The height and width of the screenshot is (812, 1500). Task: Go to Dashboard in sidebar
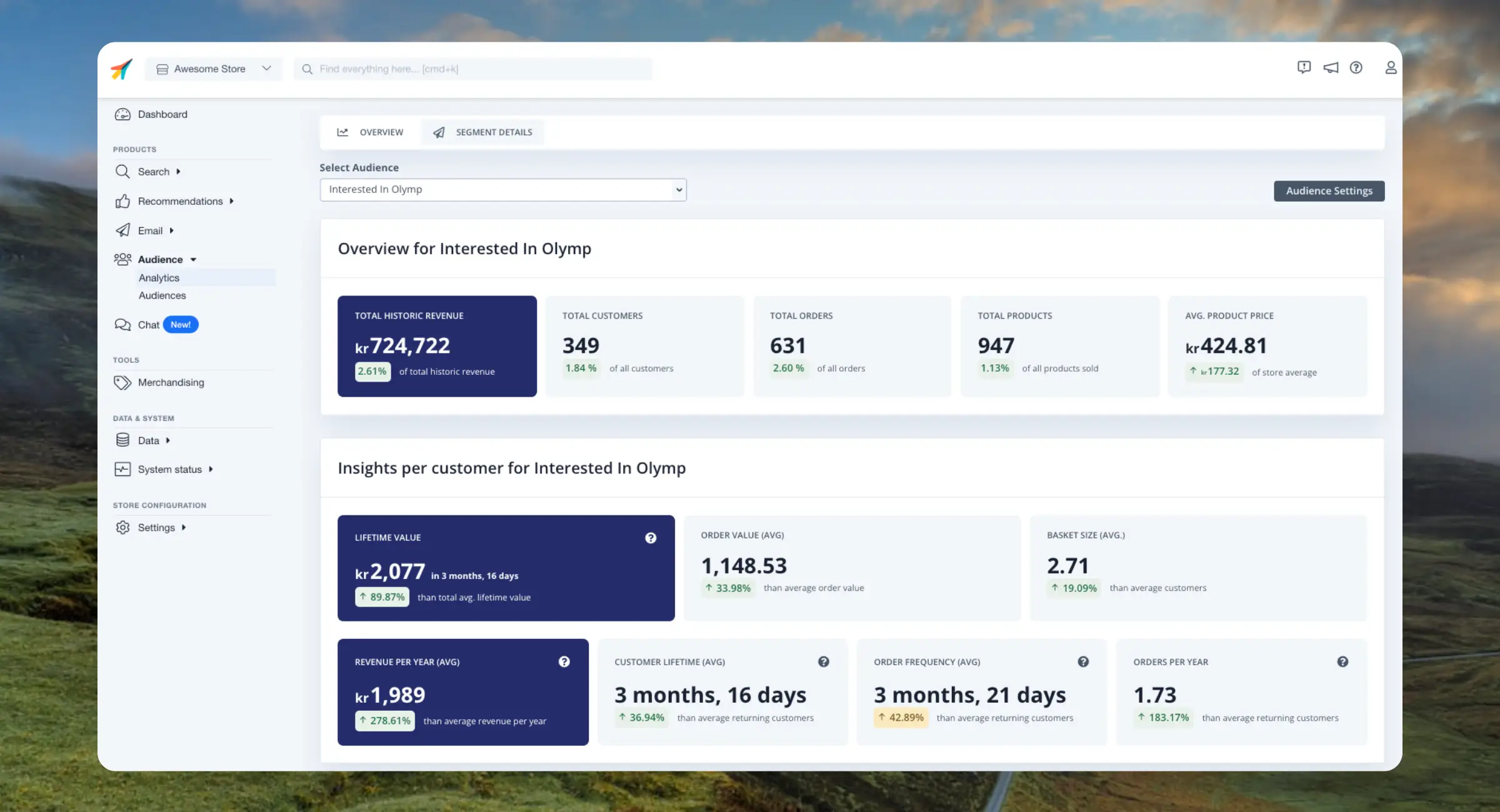pyautogui.click(x=162, y=114)
